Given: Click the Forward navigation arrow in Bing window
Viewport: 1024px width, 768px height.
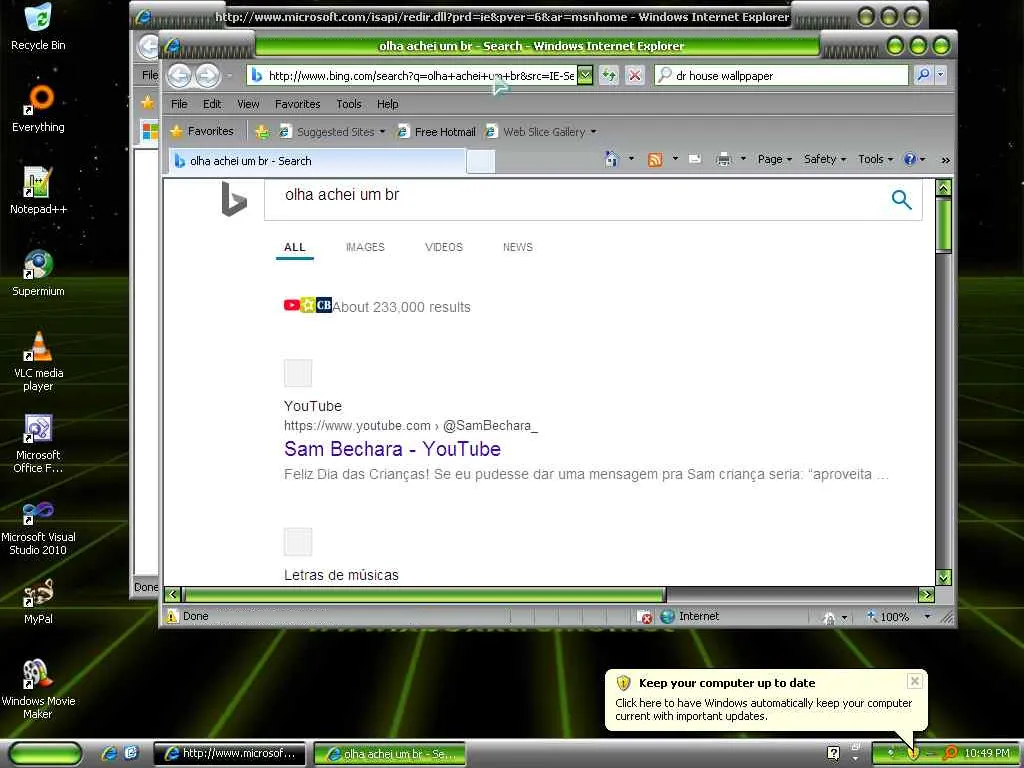Looking at the screenshot, I should (x=208, y=76).
